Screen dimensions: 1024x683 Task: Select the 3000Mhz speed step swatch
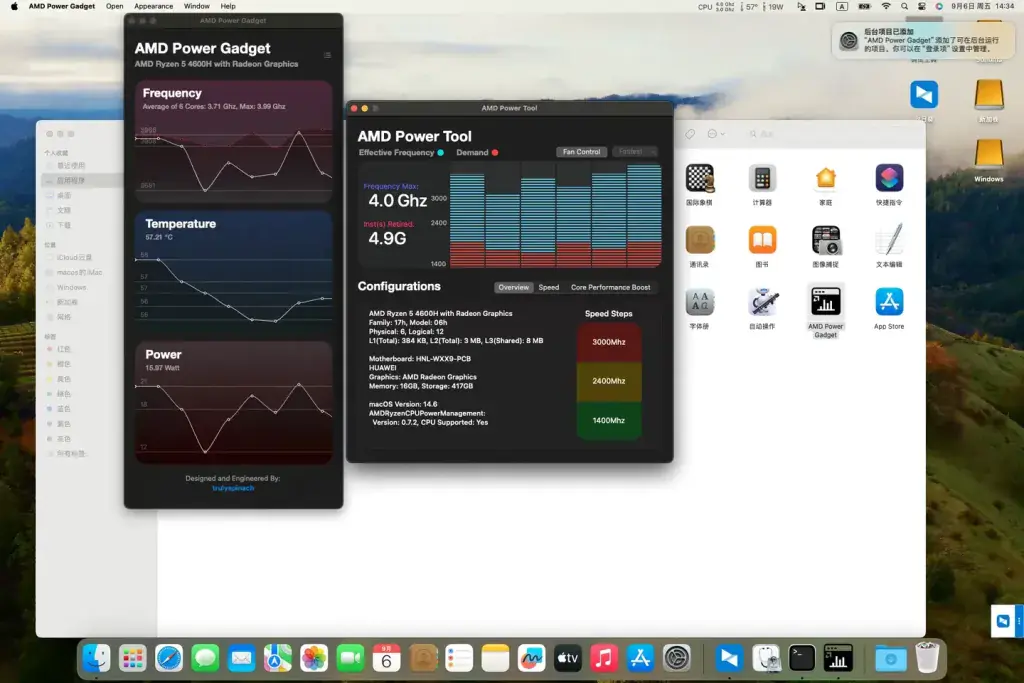pos(609,342)
